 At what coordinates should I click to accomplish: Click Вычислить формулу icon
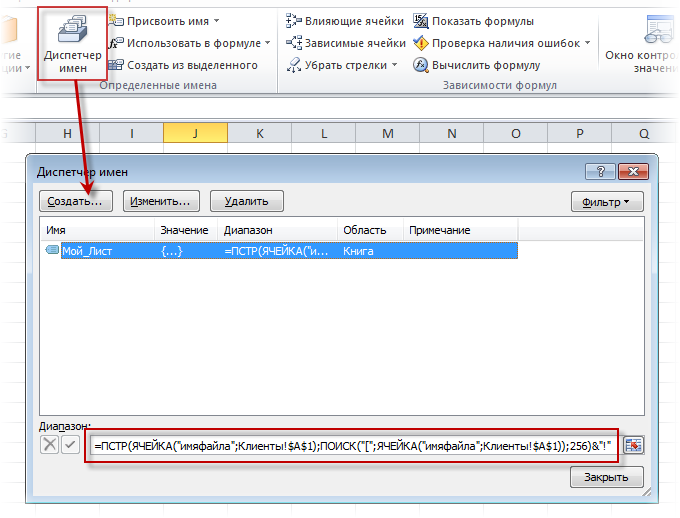pyautogui.click(x=420, y=65)
